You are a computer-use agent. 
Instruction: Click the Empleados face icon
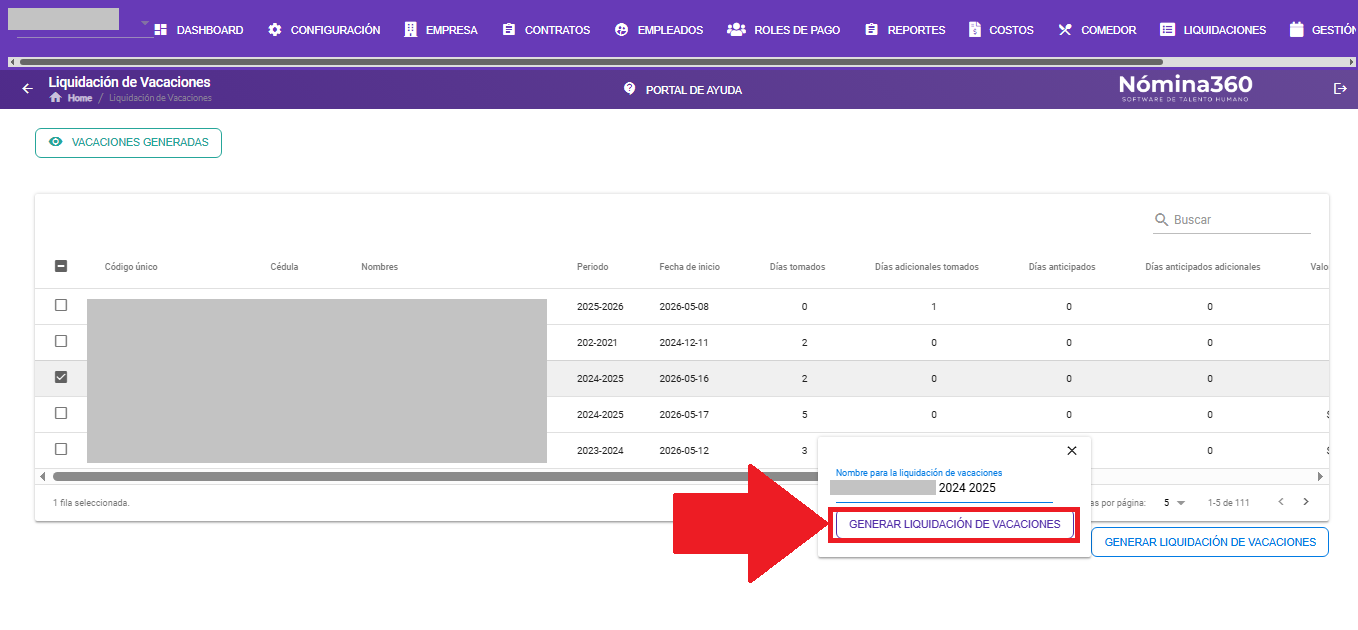point(621,30)
